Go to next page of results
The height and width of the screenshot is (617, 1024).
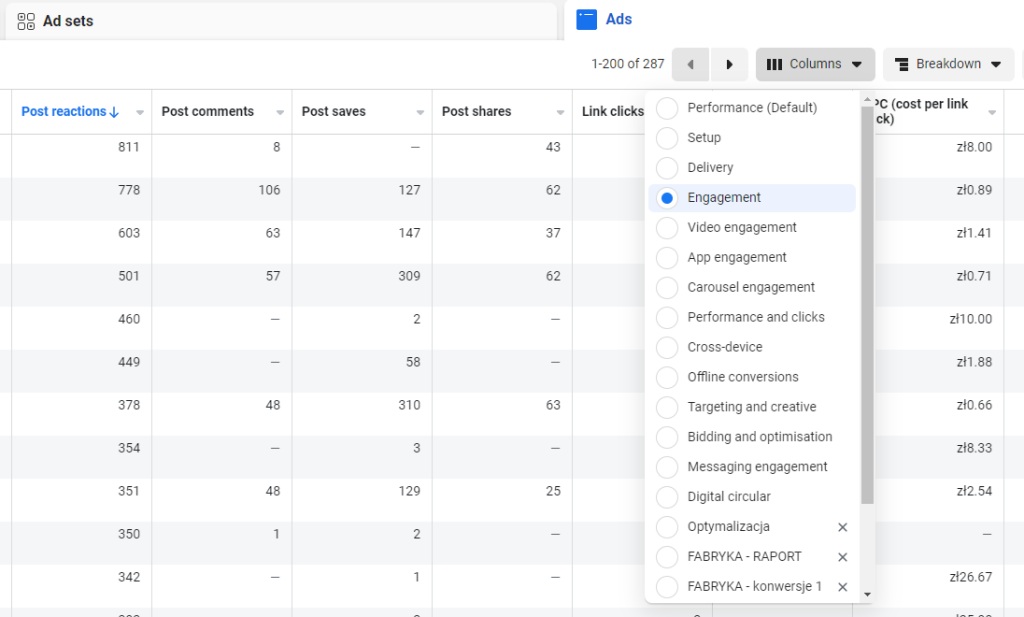coord(729,64)
